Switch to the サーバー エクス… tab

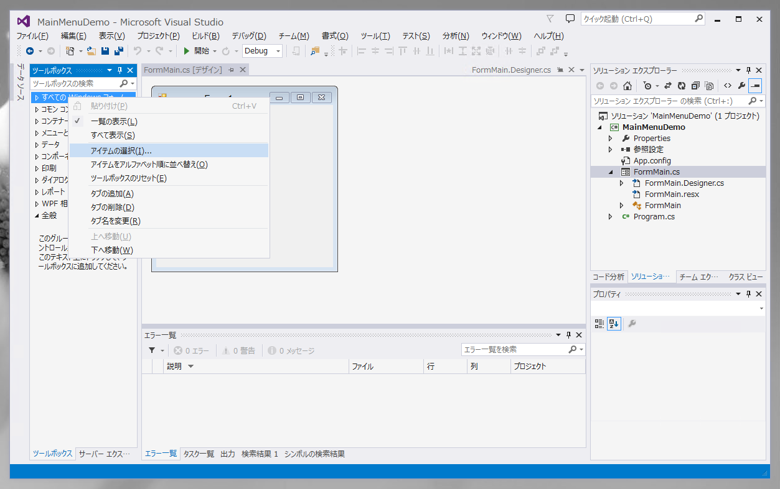pos(104,454)
